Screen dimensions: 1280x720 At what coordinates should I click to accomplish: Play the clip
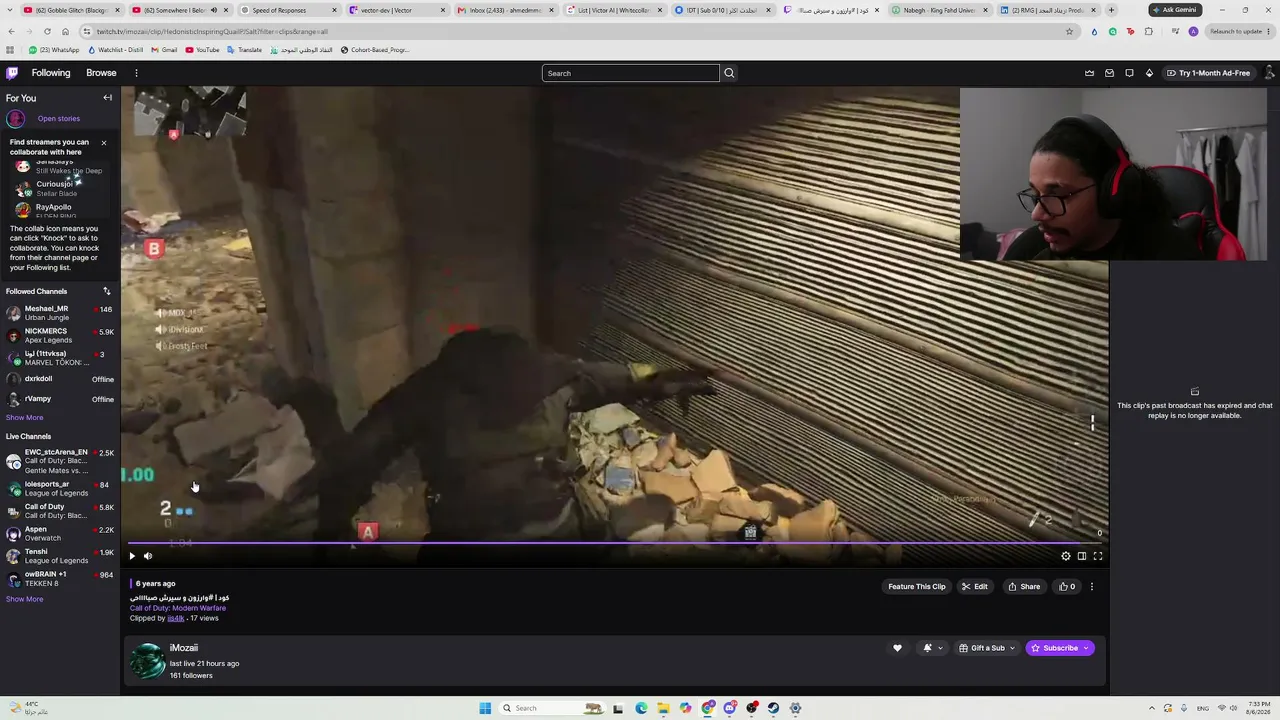click(132, 556)
